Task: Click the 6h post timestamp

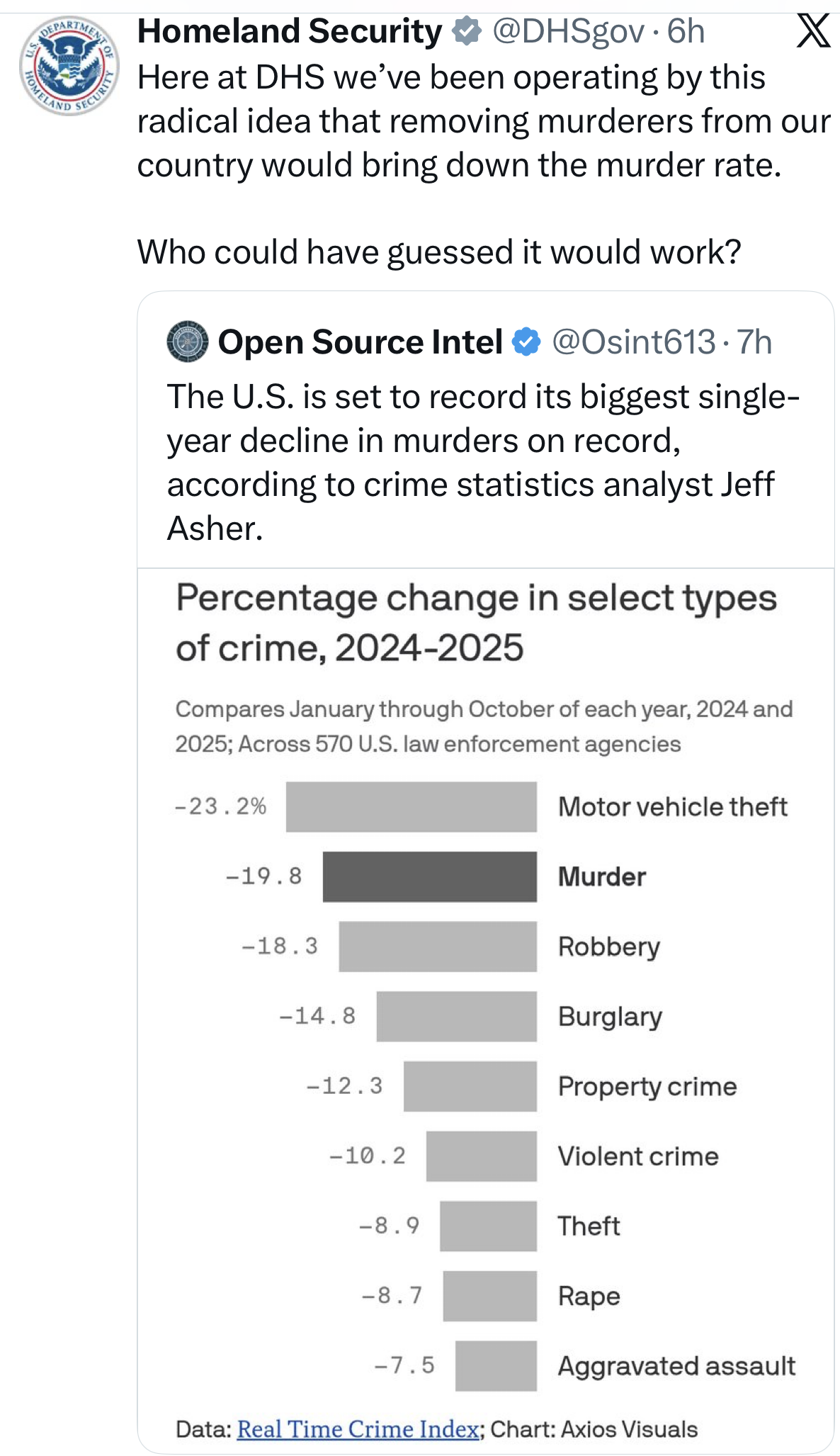Action: [686, 32]
